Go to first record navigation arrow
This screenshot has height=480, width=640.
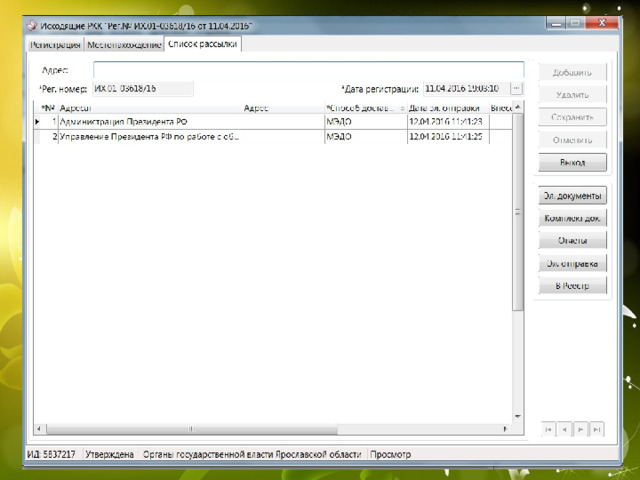click(x=548, y=429)
